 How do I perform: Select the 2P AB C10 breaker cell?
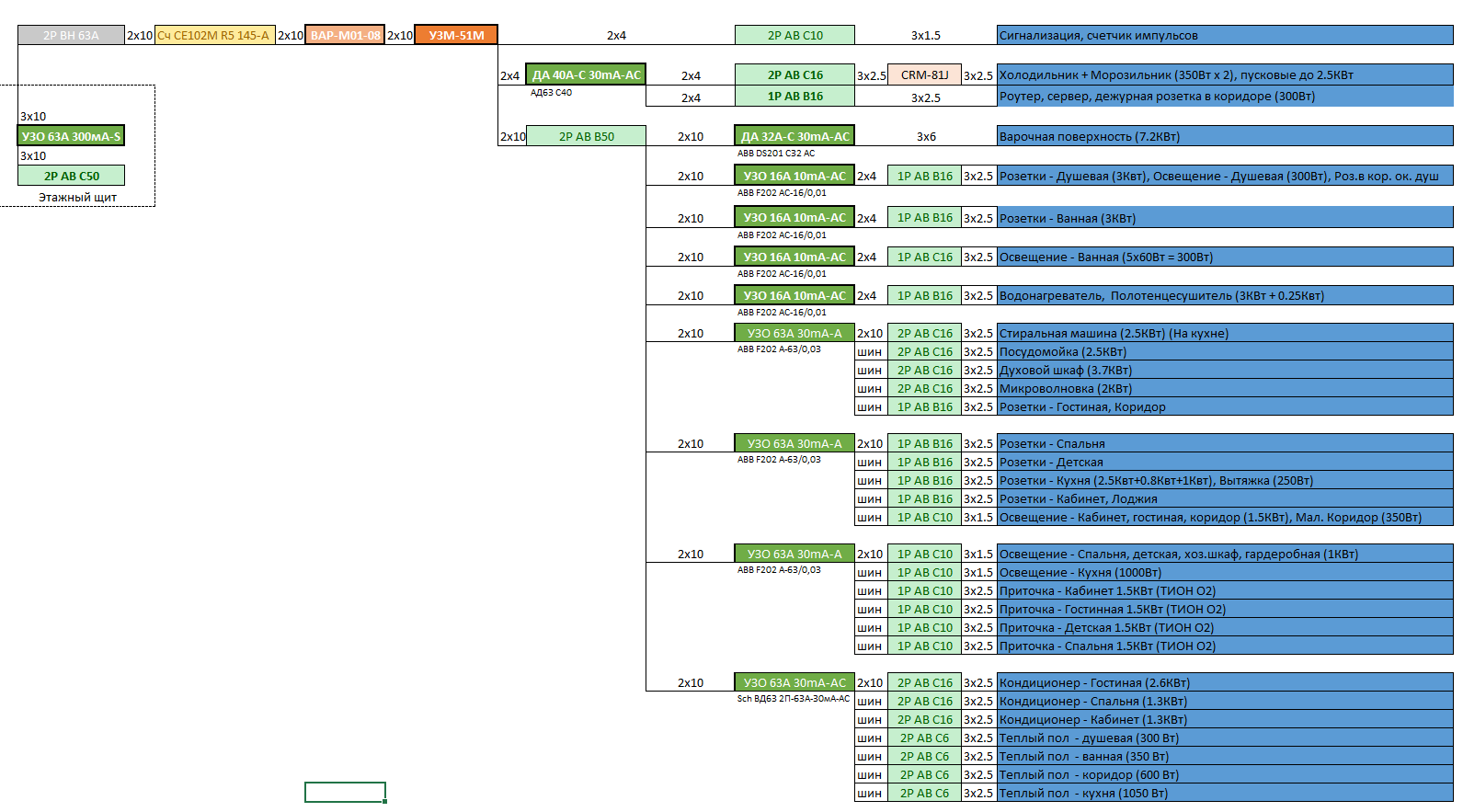(794, 35)
